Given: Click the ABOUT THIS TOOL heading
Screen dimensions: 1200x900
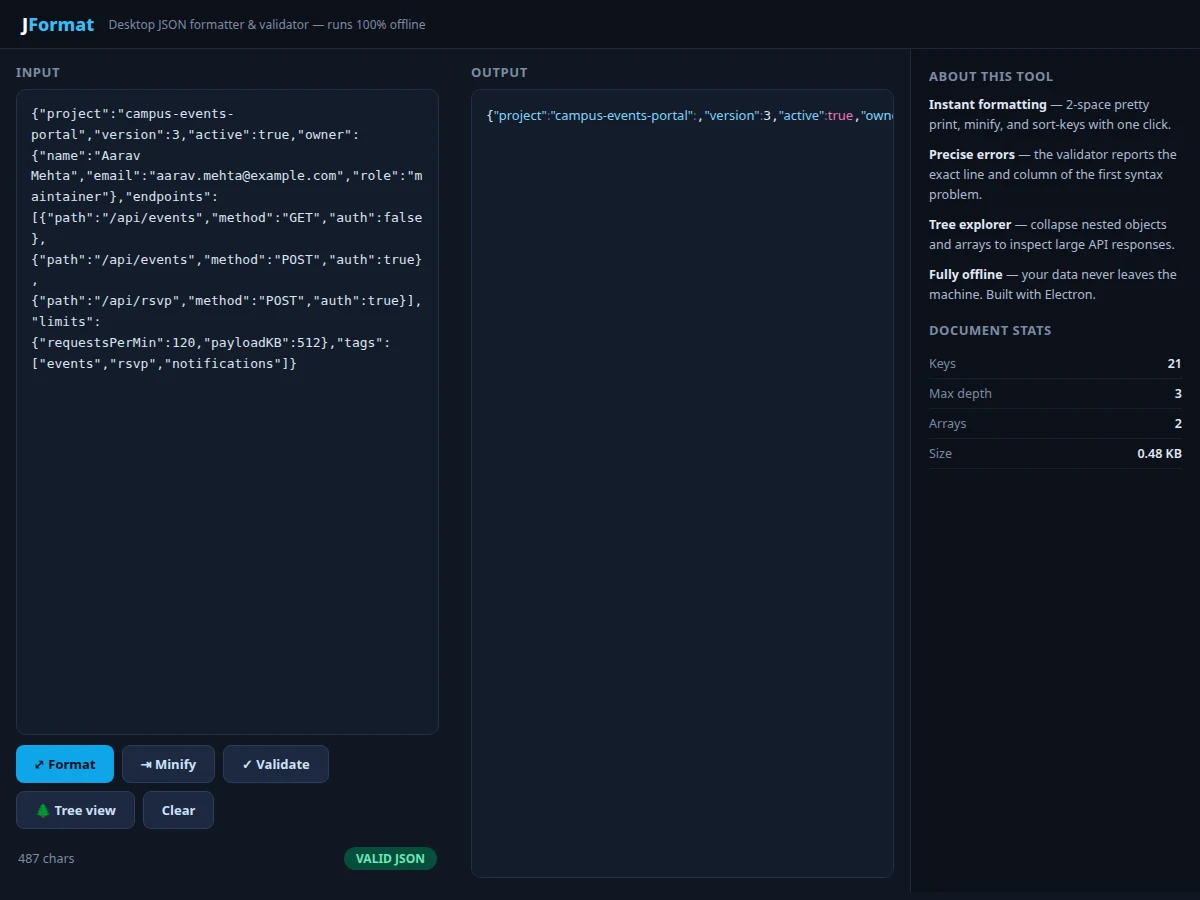Looking at the screenshot, I should 991,77.
